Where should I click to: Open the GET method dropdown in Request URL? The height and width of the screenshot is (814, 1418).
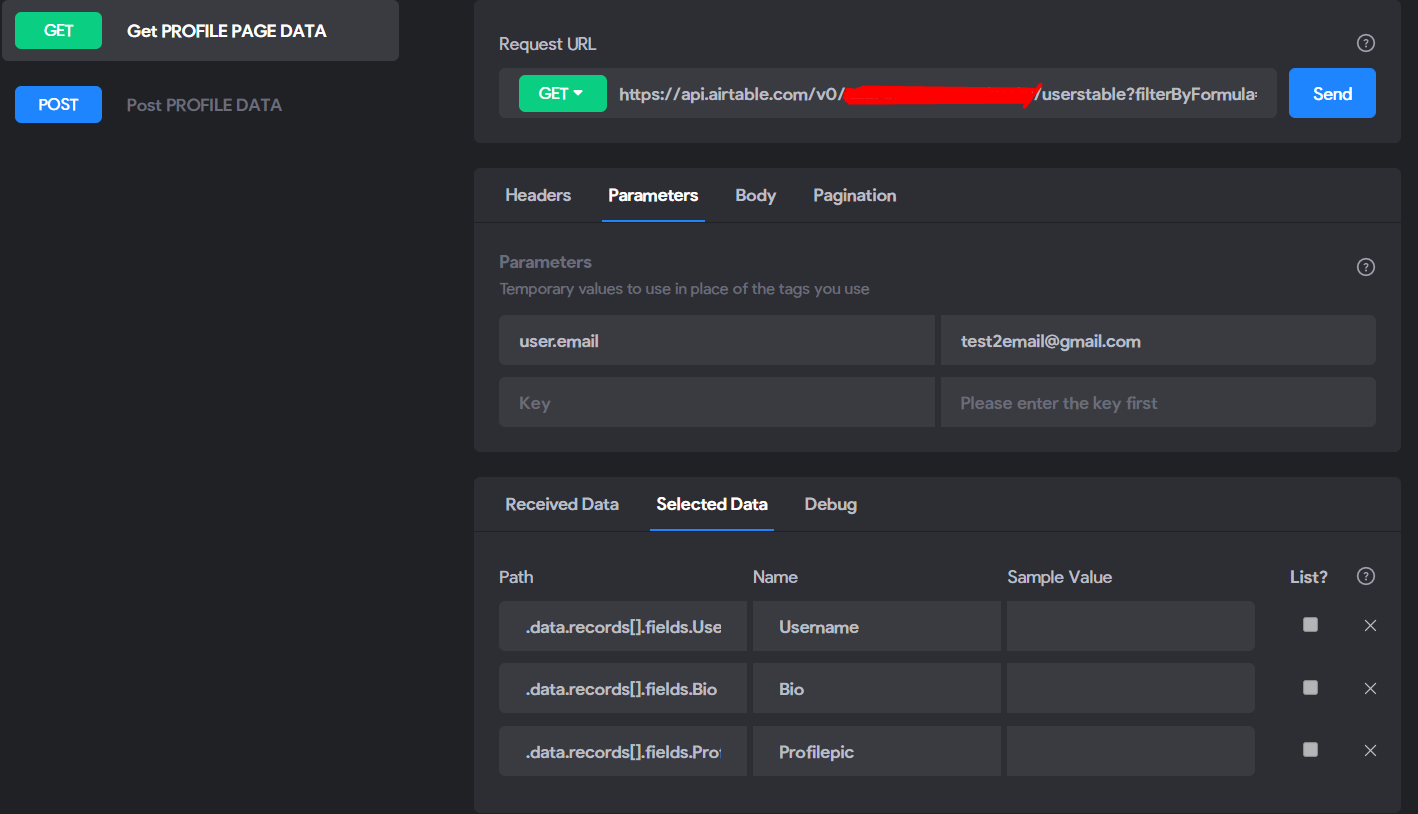(x=562, y=93)
